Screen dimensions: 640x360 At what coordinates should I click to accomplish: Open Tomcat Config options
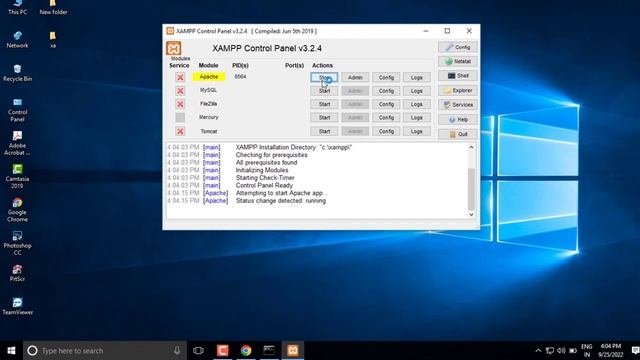386,131
